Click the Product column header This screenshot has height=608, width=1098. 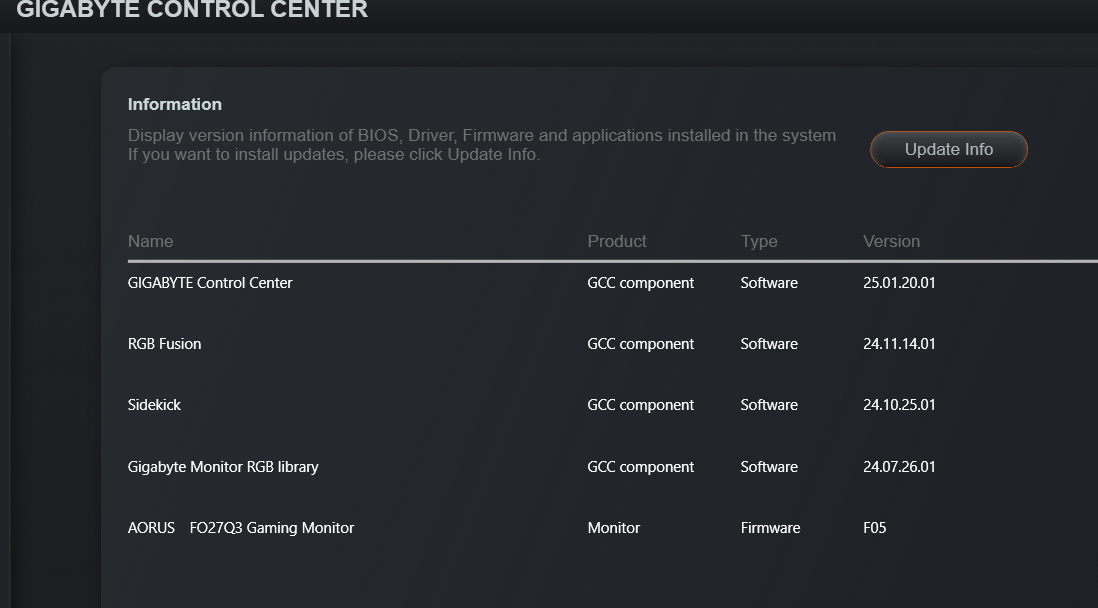click(x=616, y=241)
